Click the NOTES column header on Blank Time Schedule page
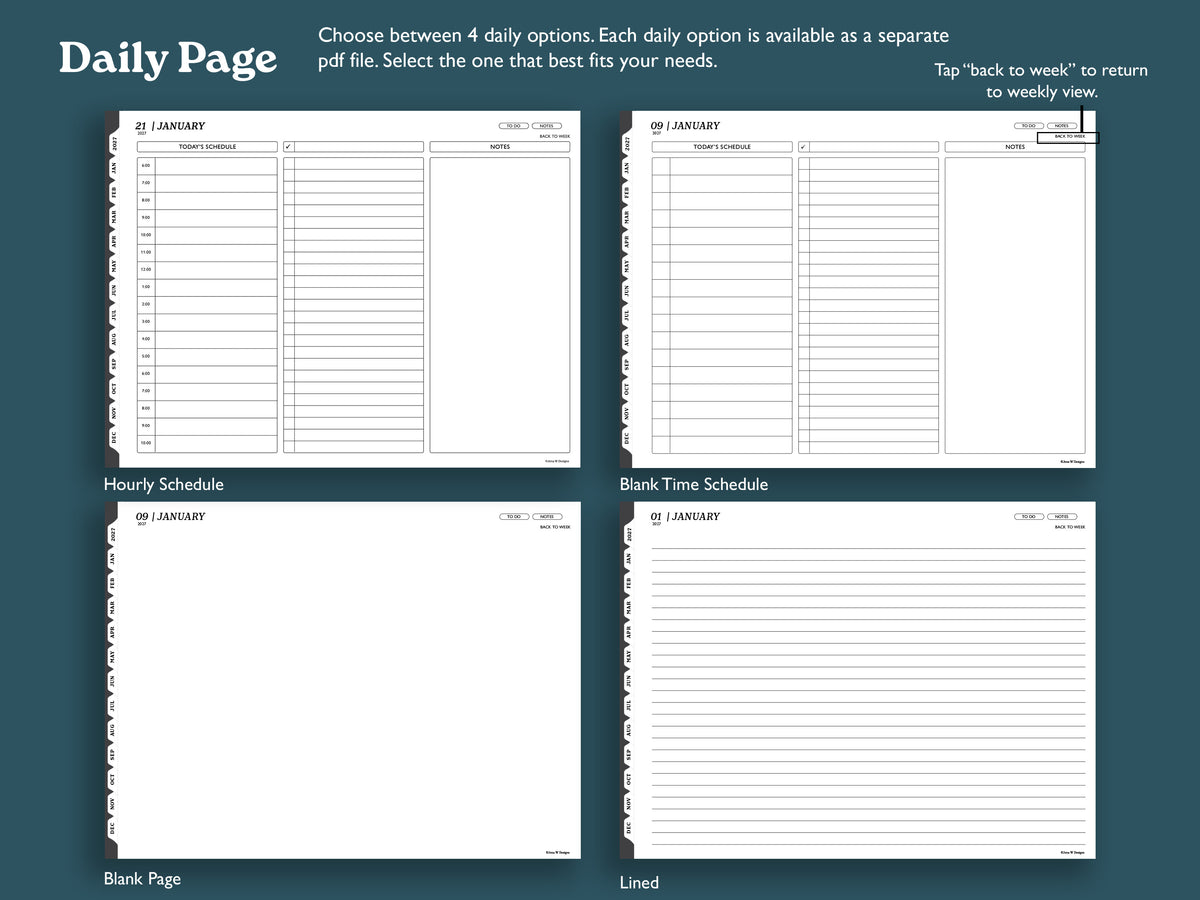Image resolution: width=1200 pixels, height=900 pixels. 1015,147
